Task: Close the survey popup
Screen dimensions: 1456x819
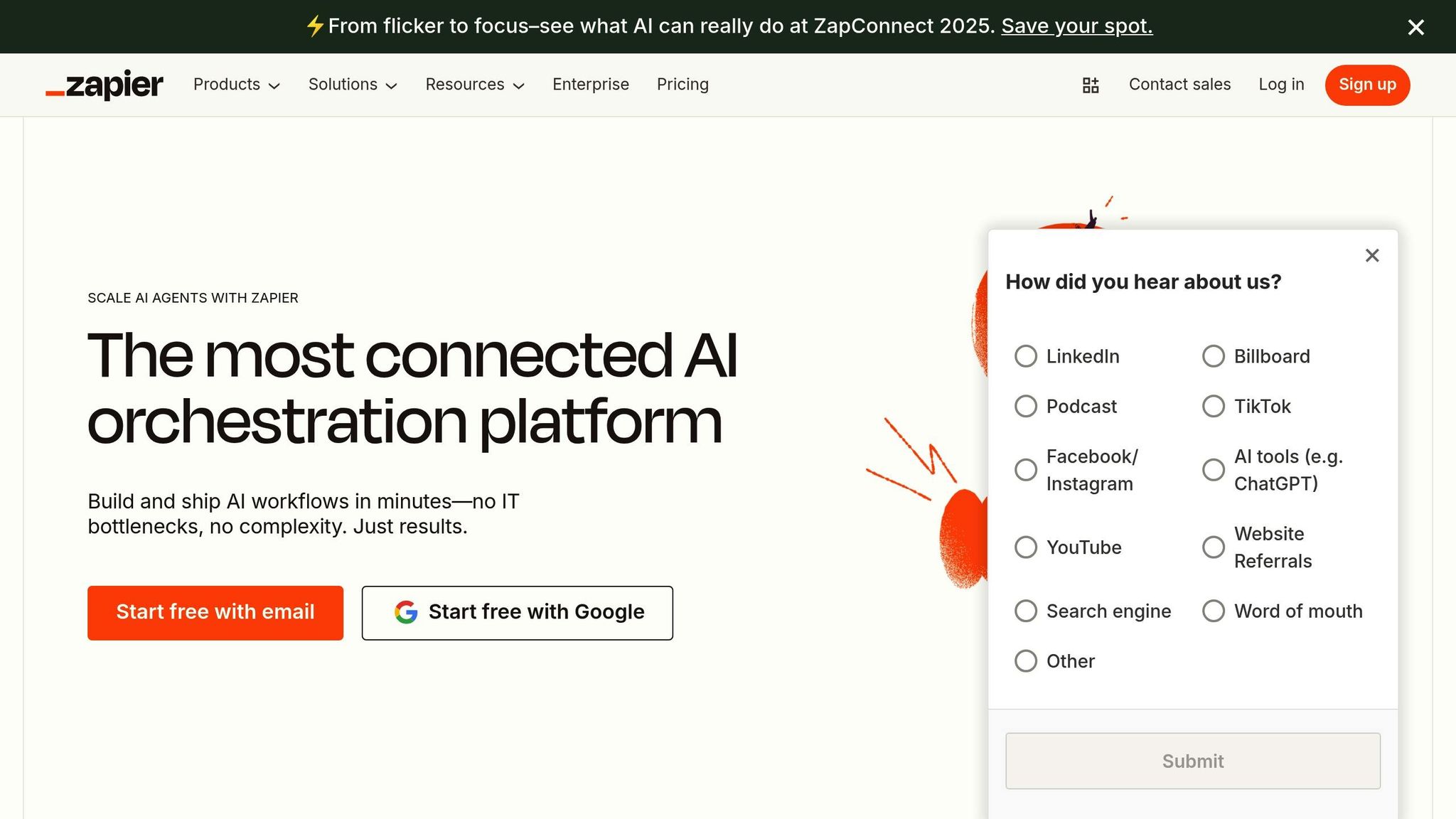Action: click(x=1371, y=255)
